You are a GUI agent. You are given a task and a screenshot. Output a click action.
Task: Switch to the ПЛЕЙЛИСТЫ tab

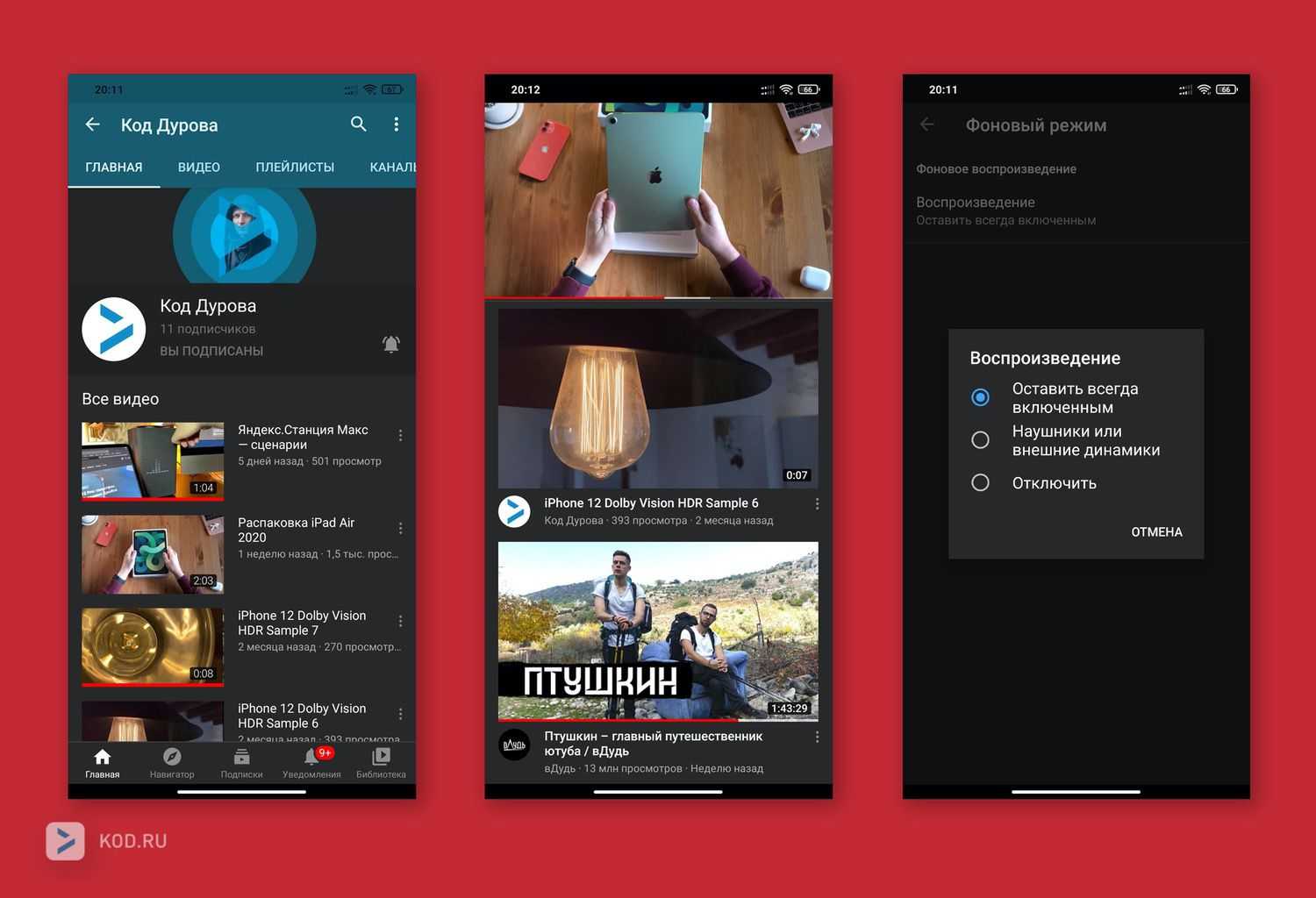coord(295,167)
